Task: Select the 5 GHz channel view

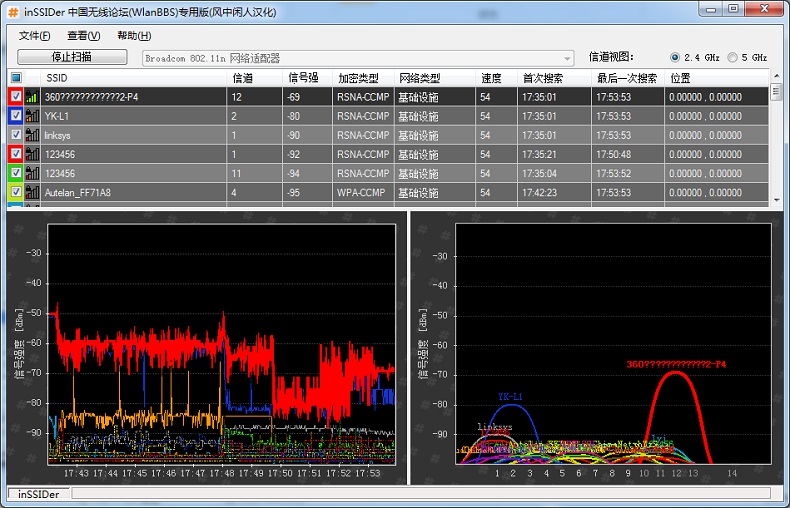Action: 733,57
